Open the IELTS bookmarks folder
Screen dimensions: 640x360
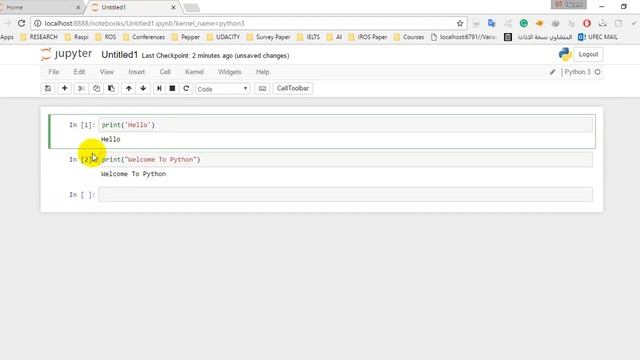[309, 37]
